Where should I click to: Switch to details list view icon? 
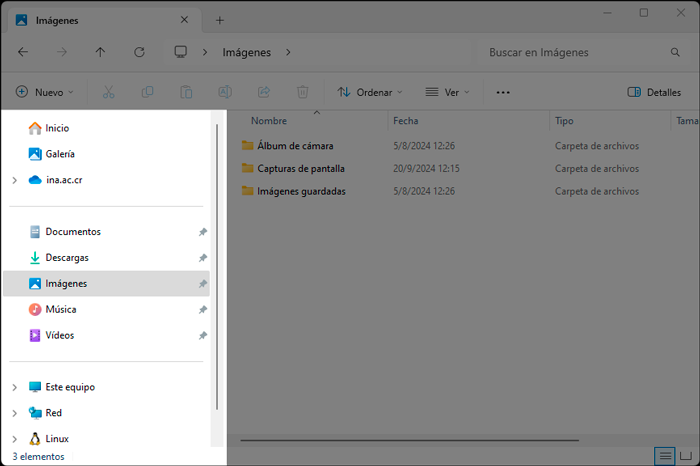(665, 456)
